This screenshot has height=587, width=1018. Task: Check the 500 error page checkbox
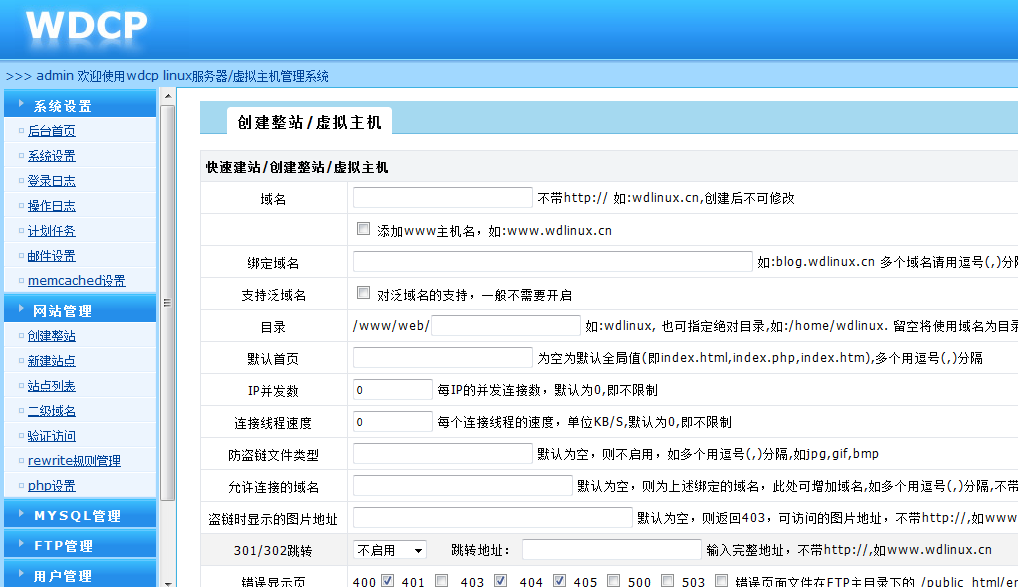coord(667,581)
